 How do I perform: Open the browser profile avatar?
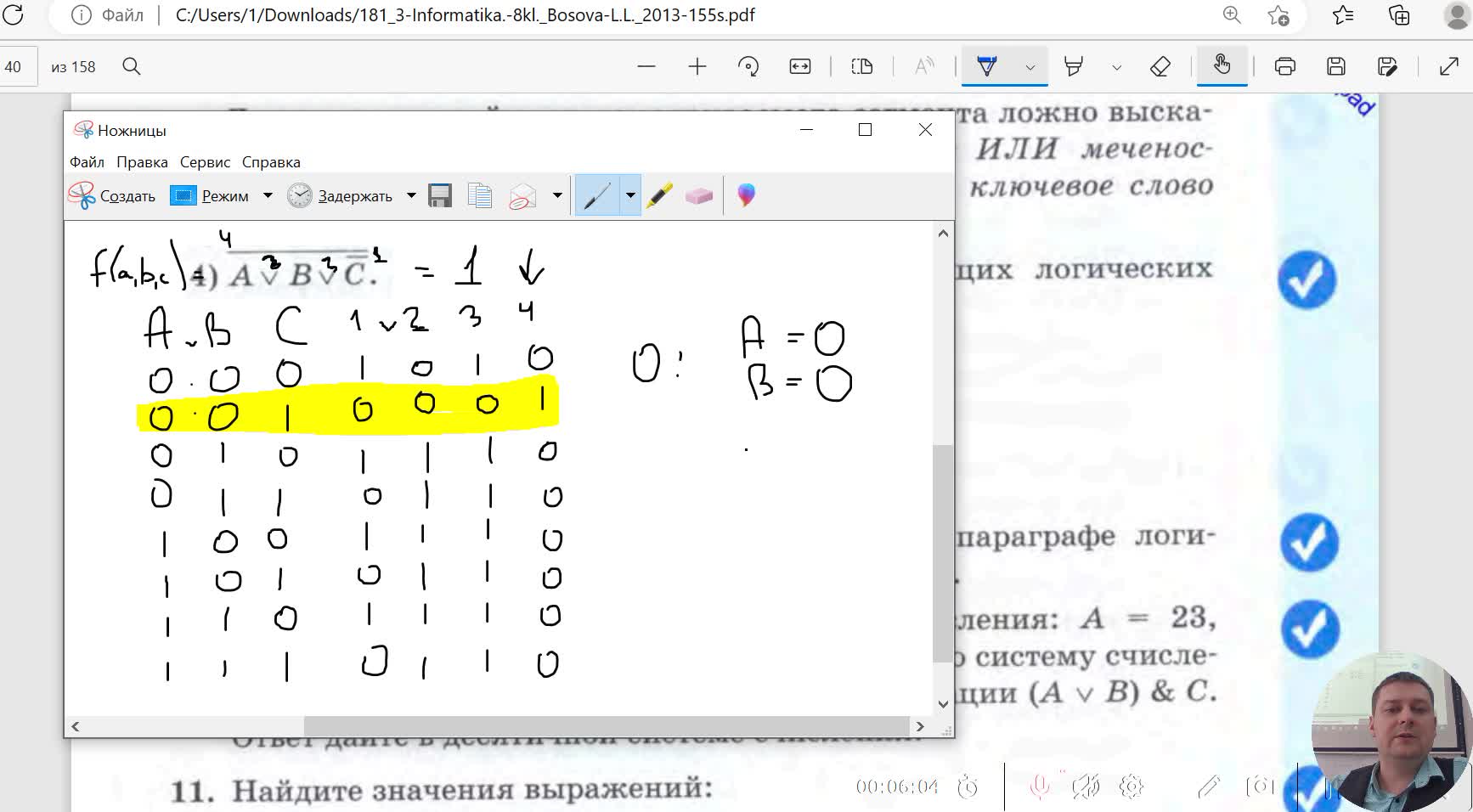click(1458, 15)
